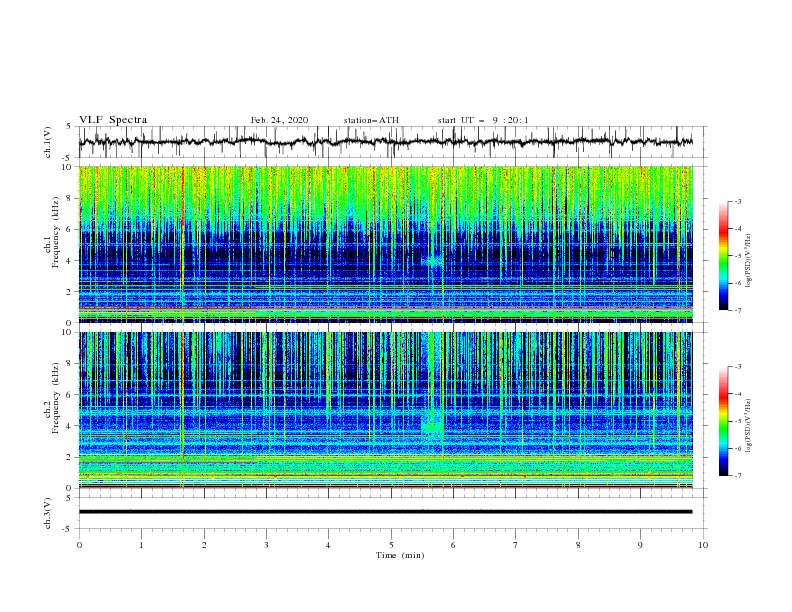The image size is (792, 612).
Task: Click the ch.3 voltage trace strip
Action: coord(385,512)
